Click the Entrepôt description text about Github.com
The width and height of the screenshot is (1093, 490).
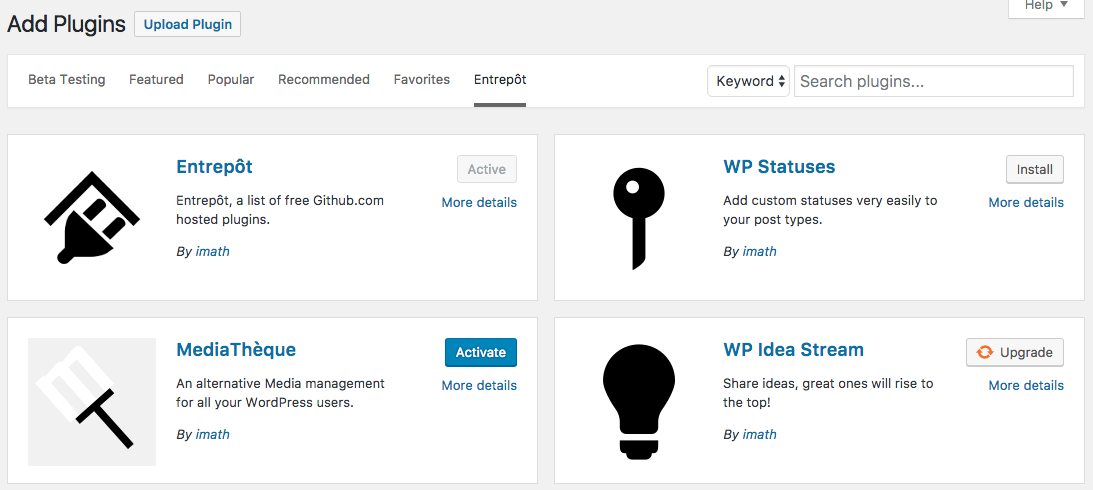(x=280, y=210)
